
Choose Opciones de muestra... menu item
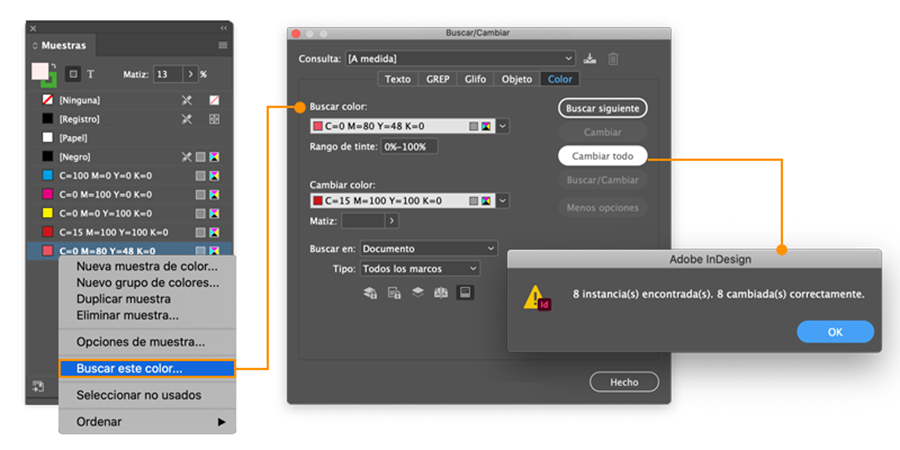(x=147, y=342)
